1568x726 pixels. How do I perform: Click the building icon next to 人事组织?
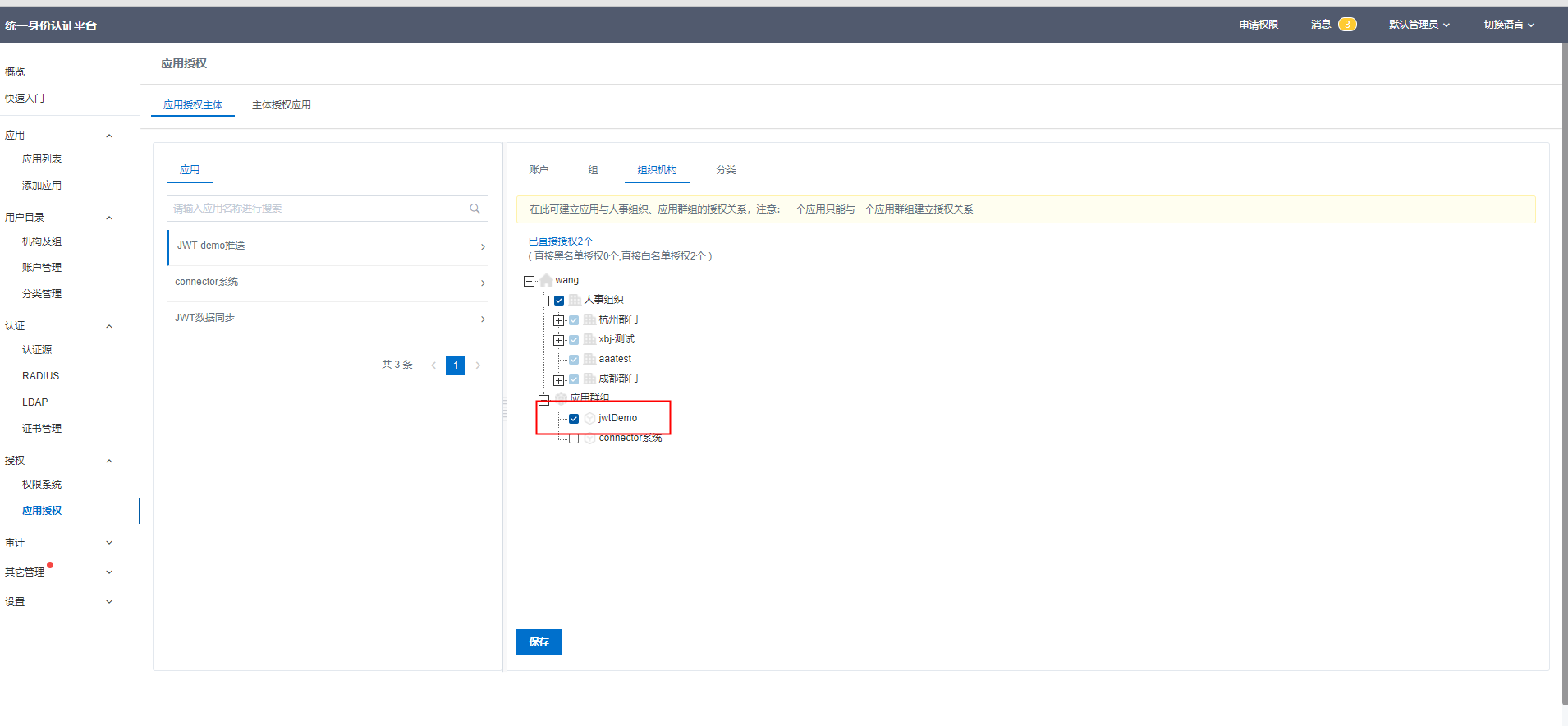(575, 301)
